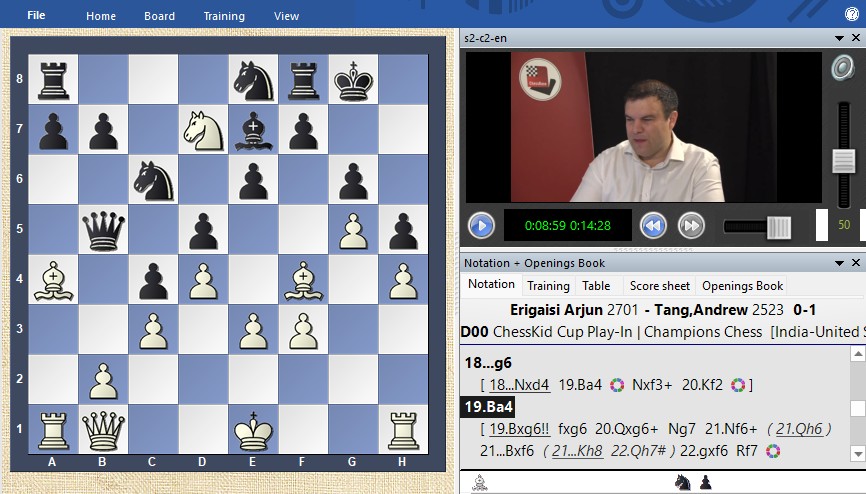
Task: Play the commentary video
Action: coord(481,225)
